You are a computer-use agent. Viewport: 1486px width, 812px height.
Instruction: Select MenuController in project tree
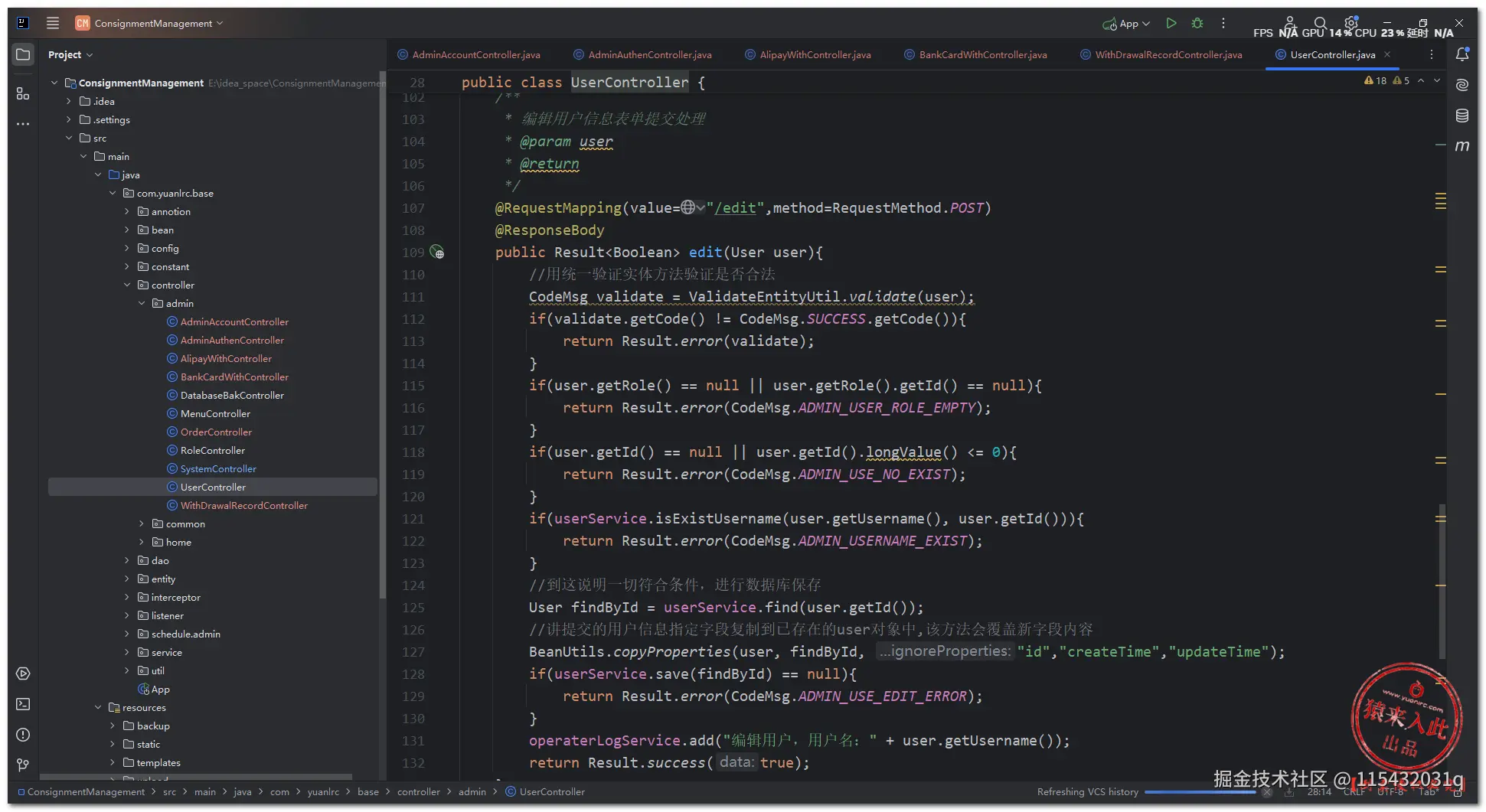pyautogui.click(x=215, y=413)
